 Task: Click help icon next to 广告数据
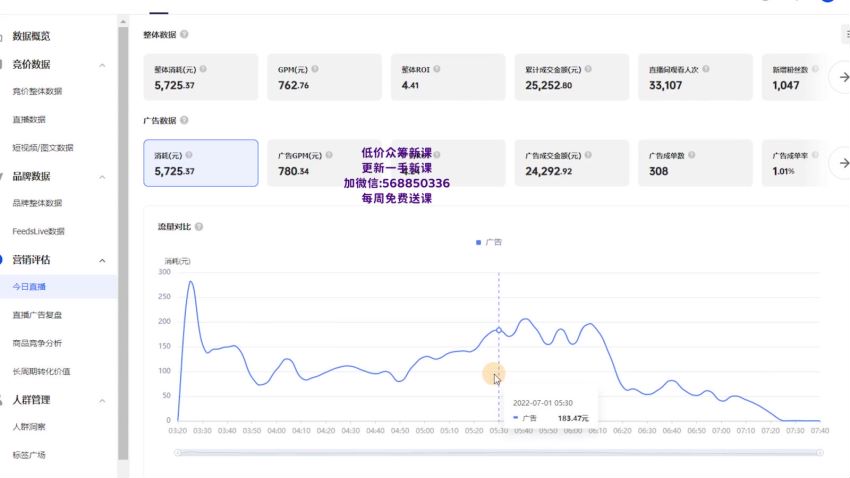point(184,120)
